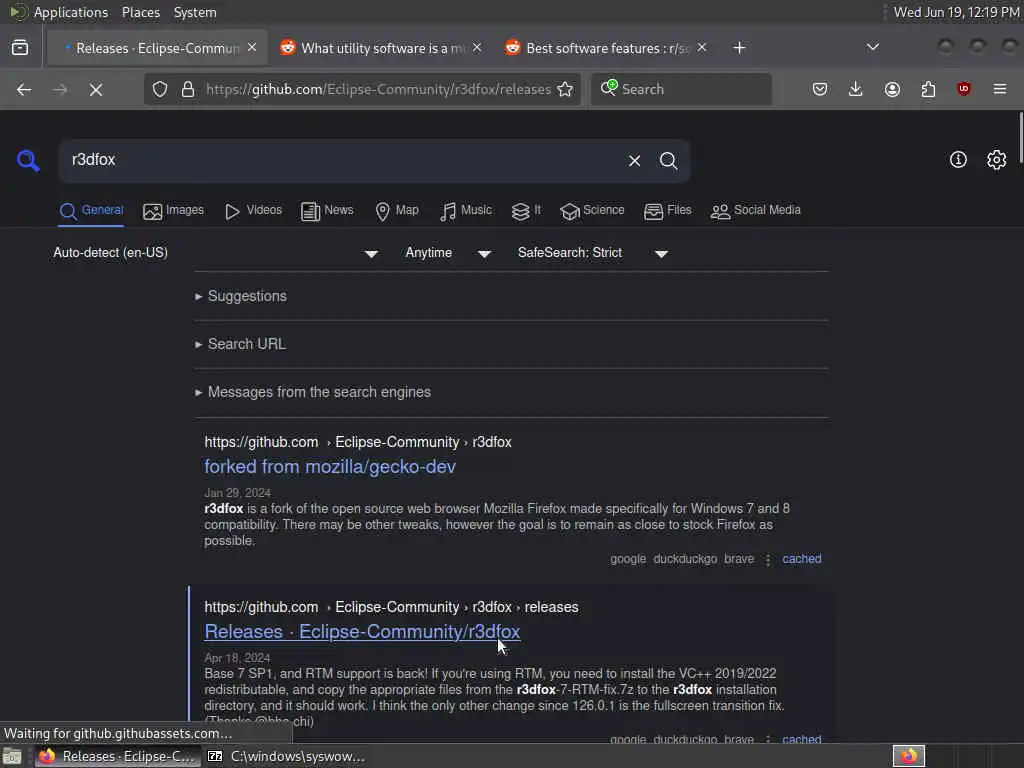Select the Videos search category
The height and width of the screenshot is (768, 1024).
click(253, 210)
